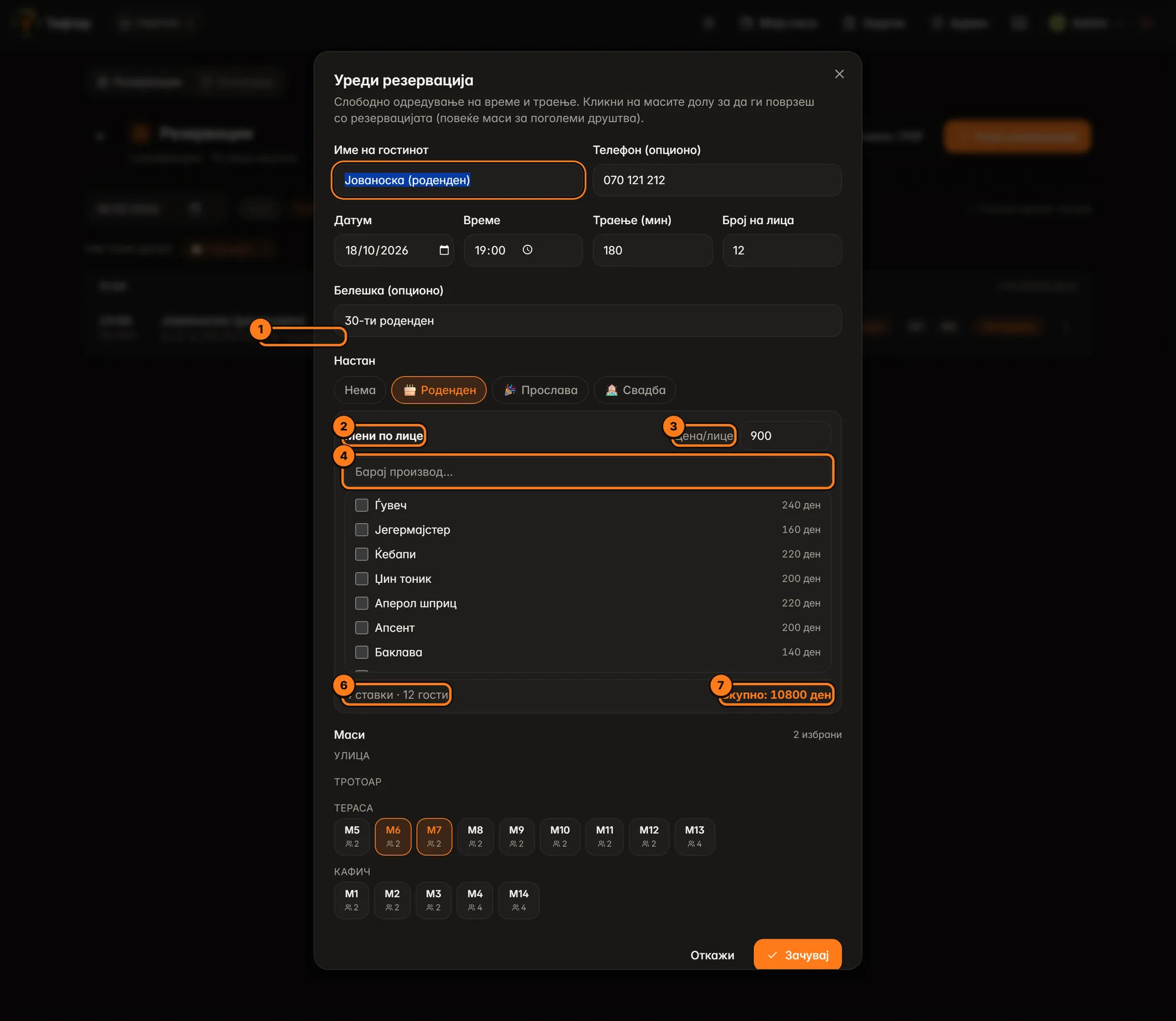The width and height of the screenshot is (1176, 1021).
Task: Select the Нема occasion option
Action: (360, 390)
